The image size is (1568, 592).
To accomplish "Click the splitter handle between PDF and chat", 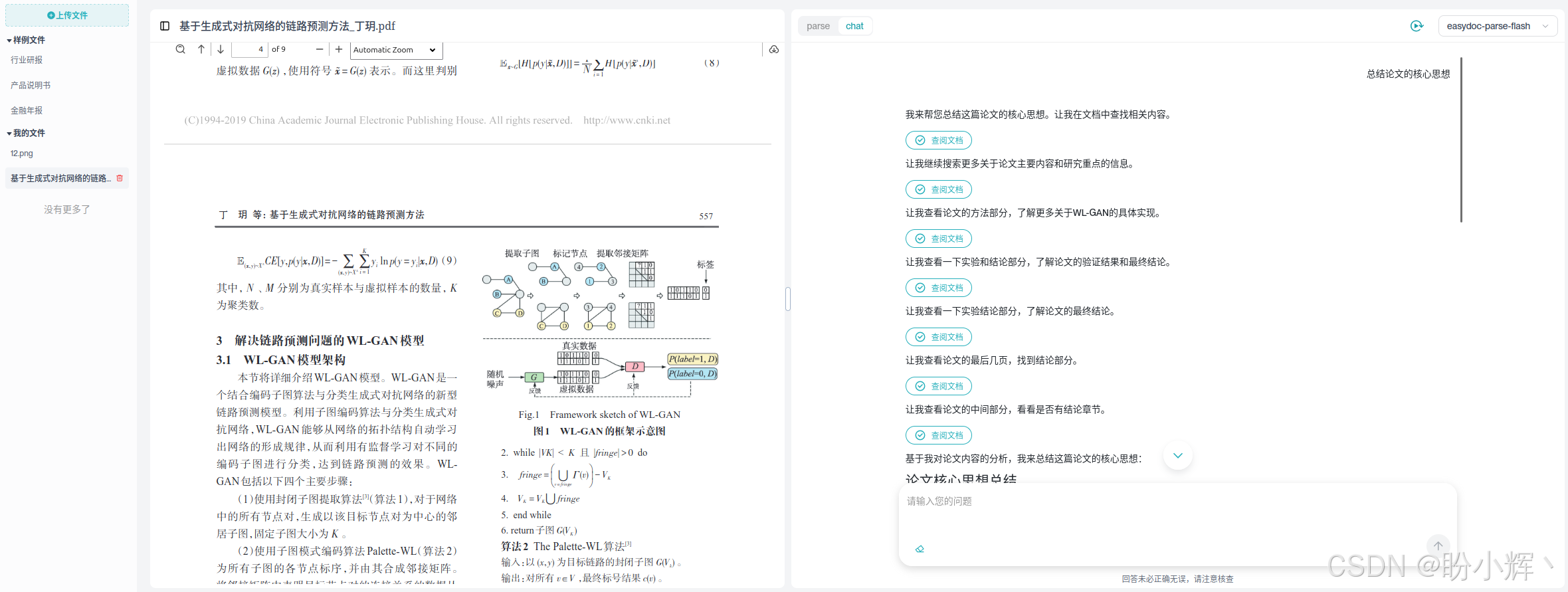I will click(787, 299).
